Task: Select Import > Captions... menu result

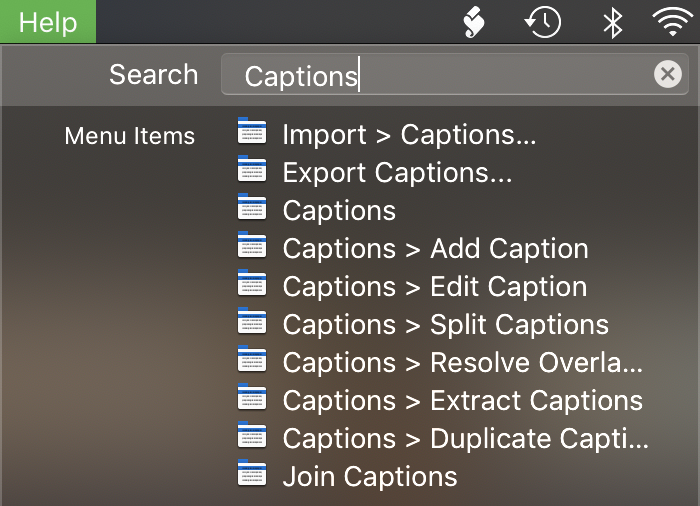Action: 409,135
